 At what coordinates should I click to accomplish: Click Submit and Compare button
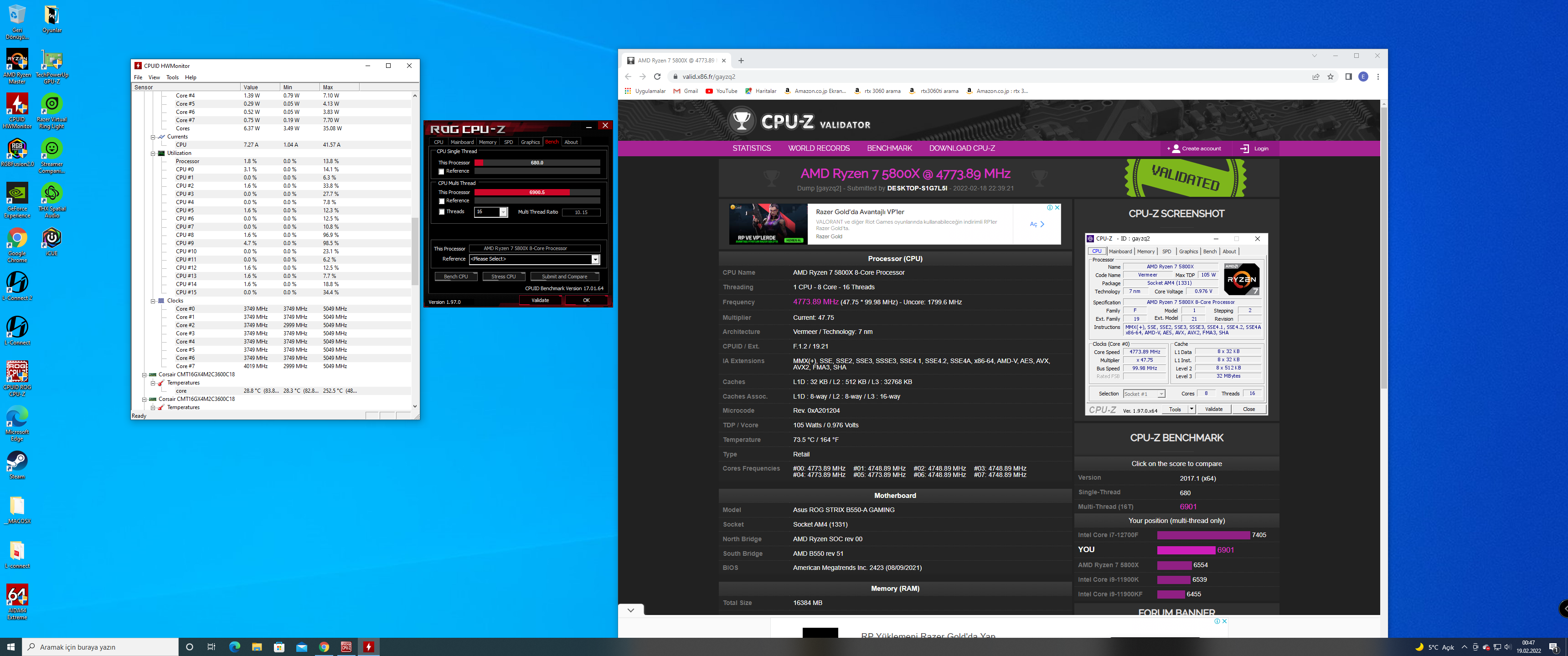[x=564, y=276]
